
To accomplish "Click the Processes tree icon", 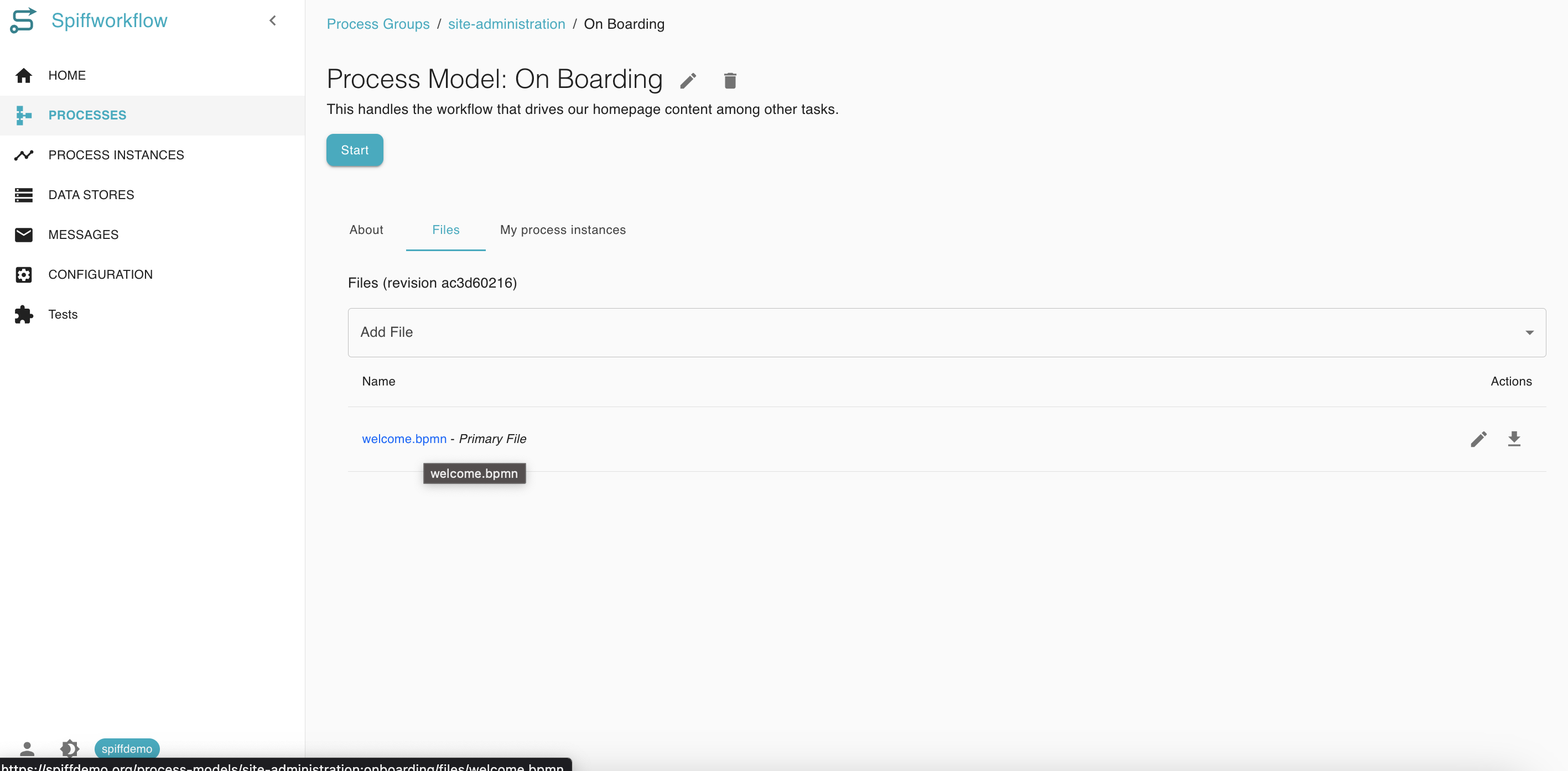I will tap(24, 115).
